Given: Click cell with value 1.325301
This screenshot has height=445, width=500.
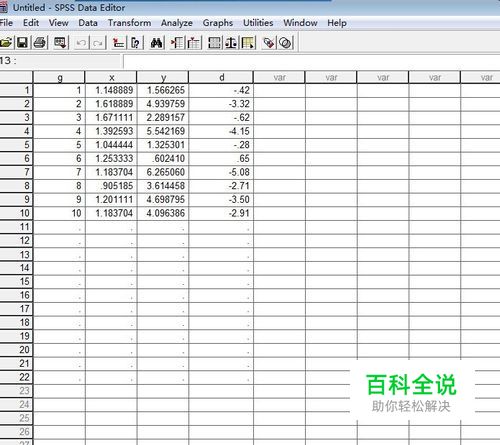Looking at the screenshot, I should (x=163, y=145).
